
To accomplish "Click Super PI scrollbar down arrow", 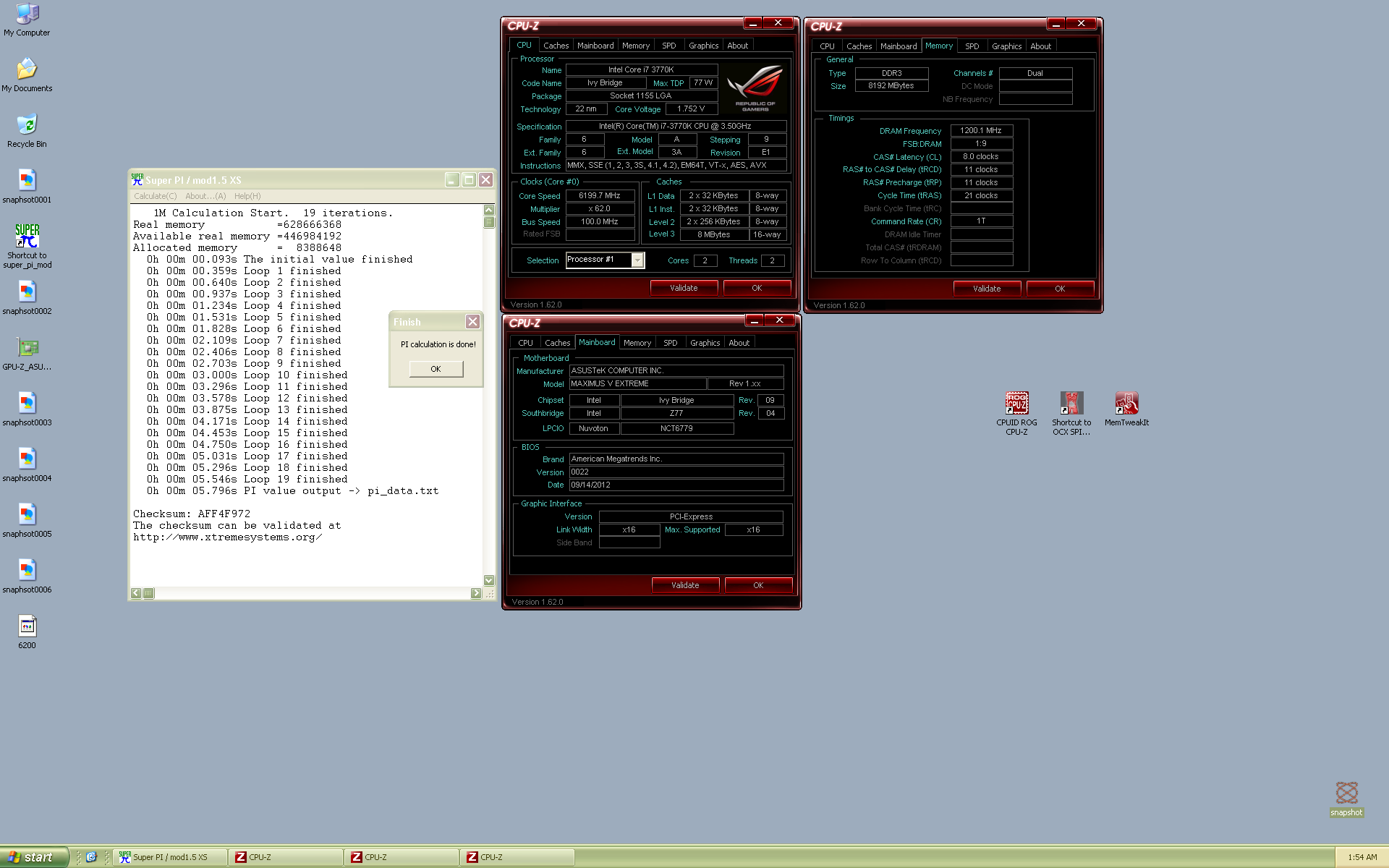I will coord(489,580).
